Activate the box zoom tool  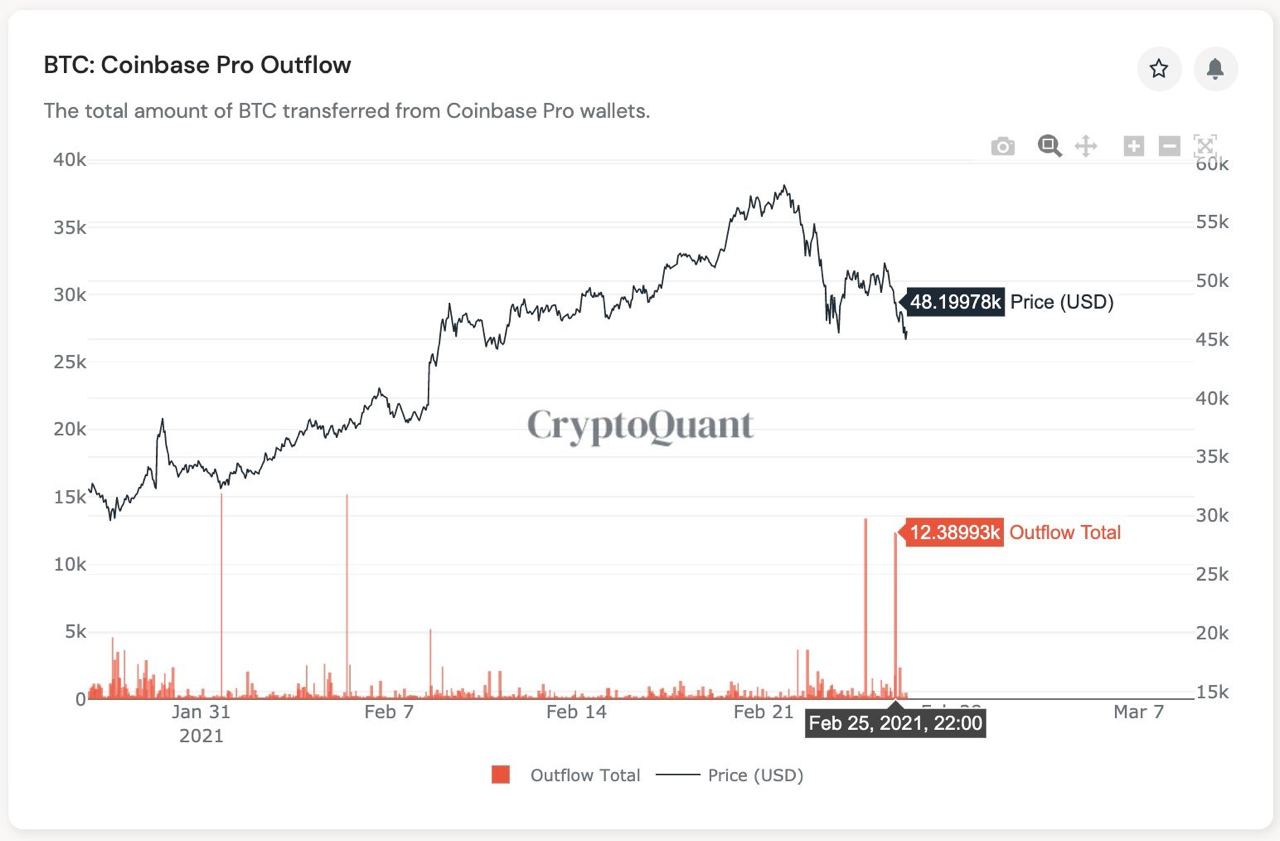1049,146
